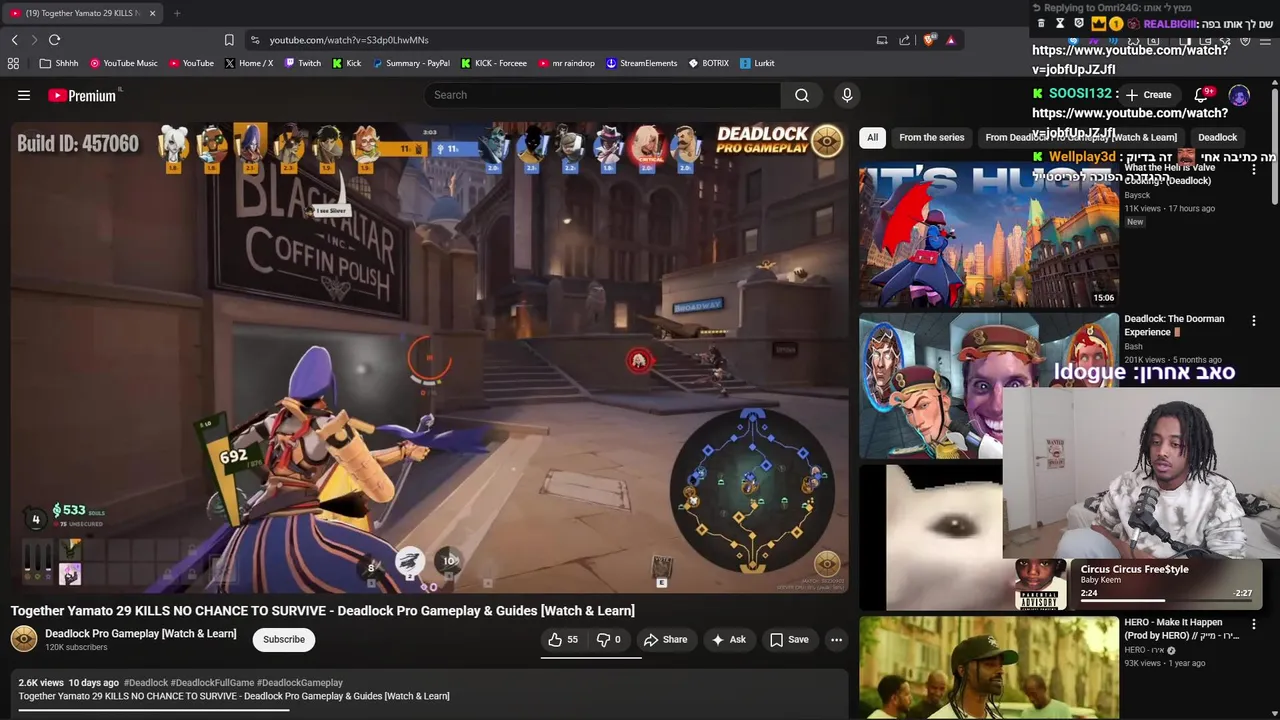Open options menu for HERO Make It Happen

(x=1253, y=624)
